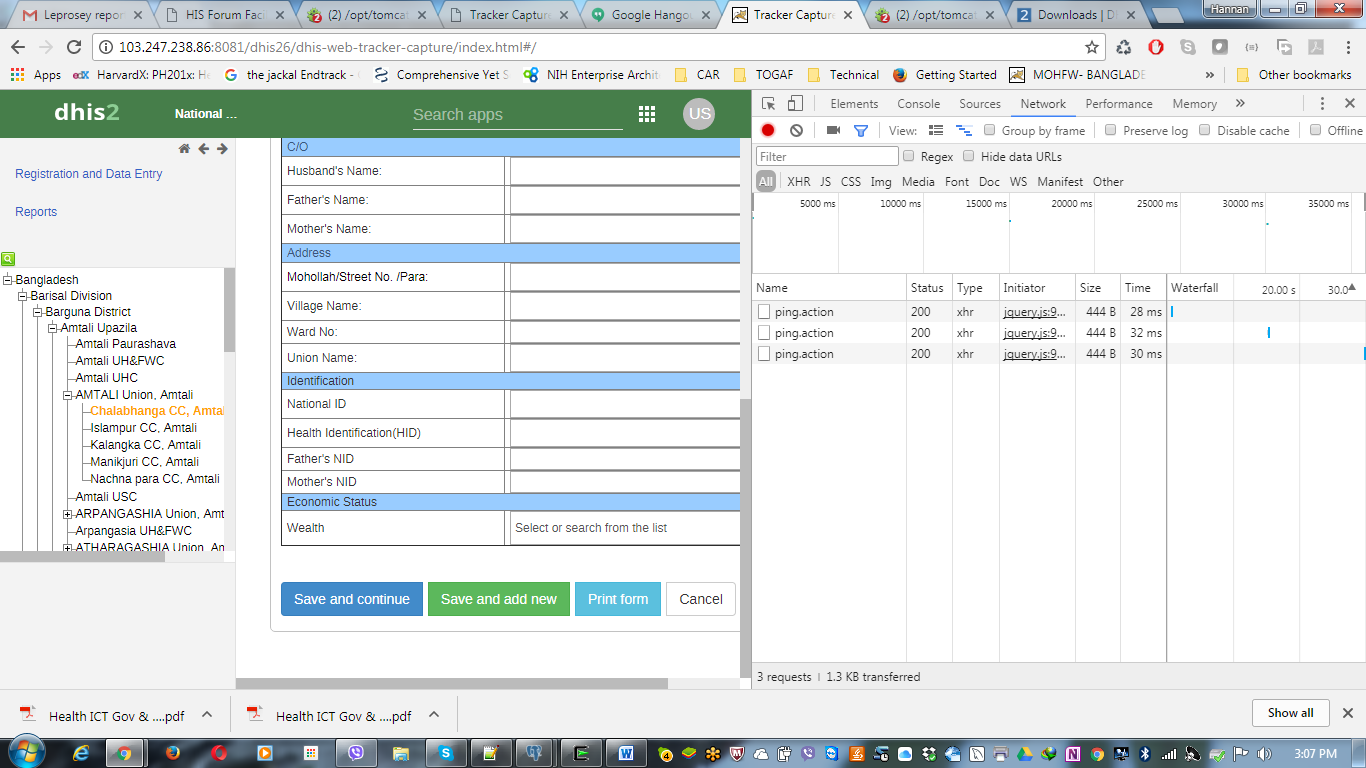Check the Disable cache option

1205,130
